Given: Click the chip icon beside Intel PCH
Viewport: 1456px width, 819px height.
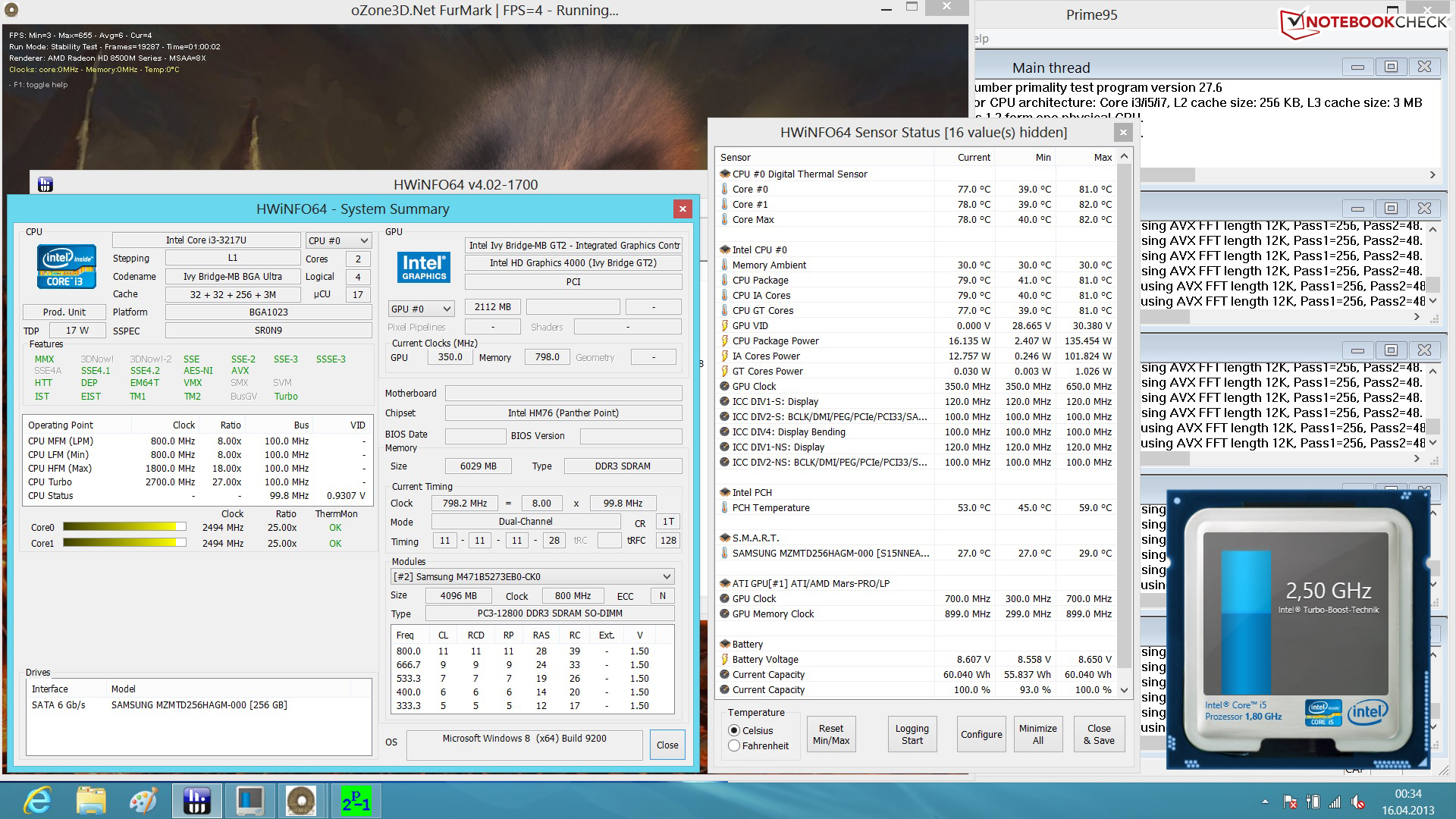Looking at the screenshot, I should 724,492.
